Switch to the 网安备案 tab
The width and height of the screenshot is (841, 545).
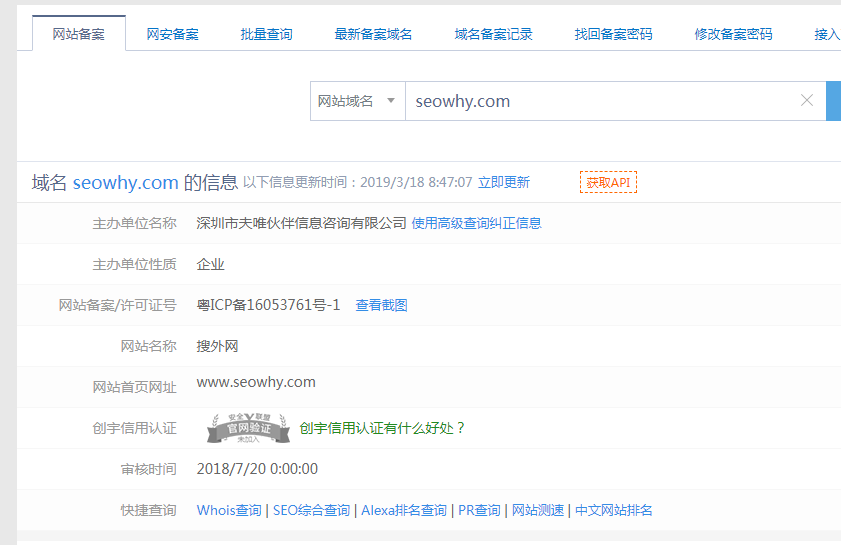pyautogui.click(x=172, y=34)
